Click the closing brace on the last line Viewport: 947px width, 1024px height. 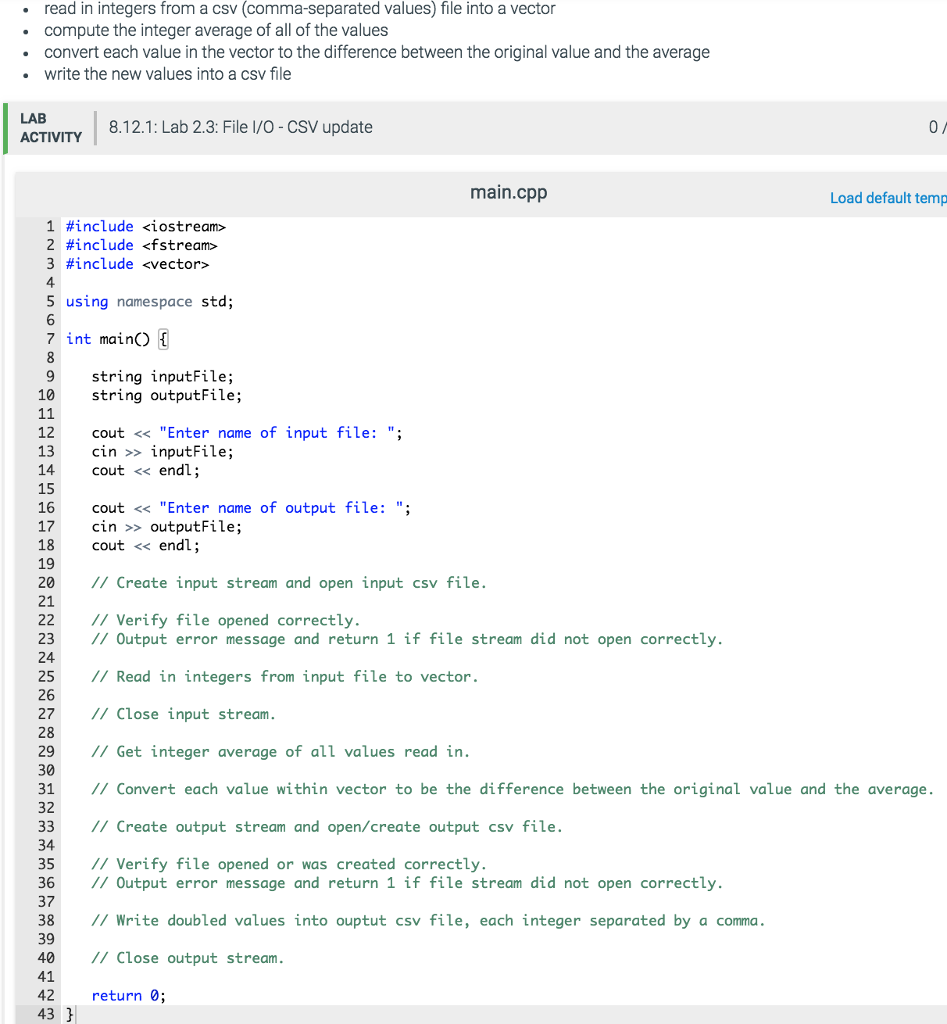point(67,1013)
